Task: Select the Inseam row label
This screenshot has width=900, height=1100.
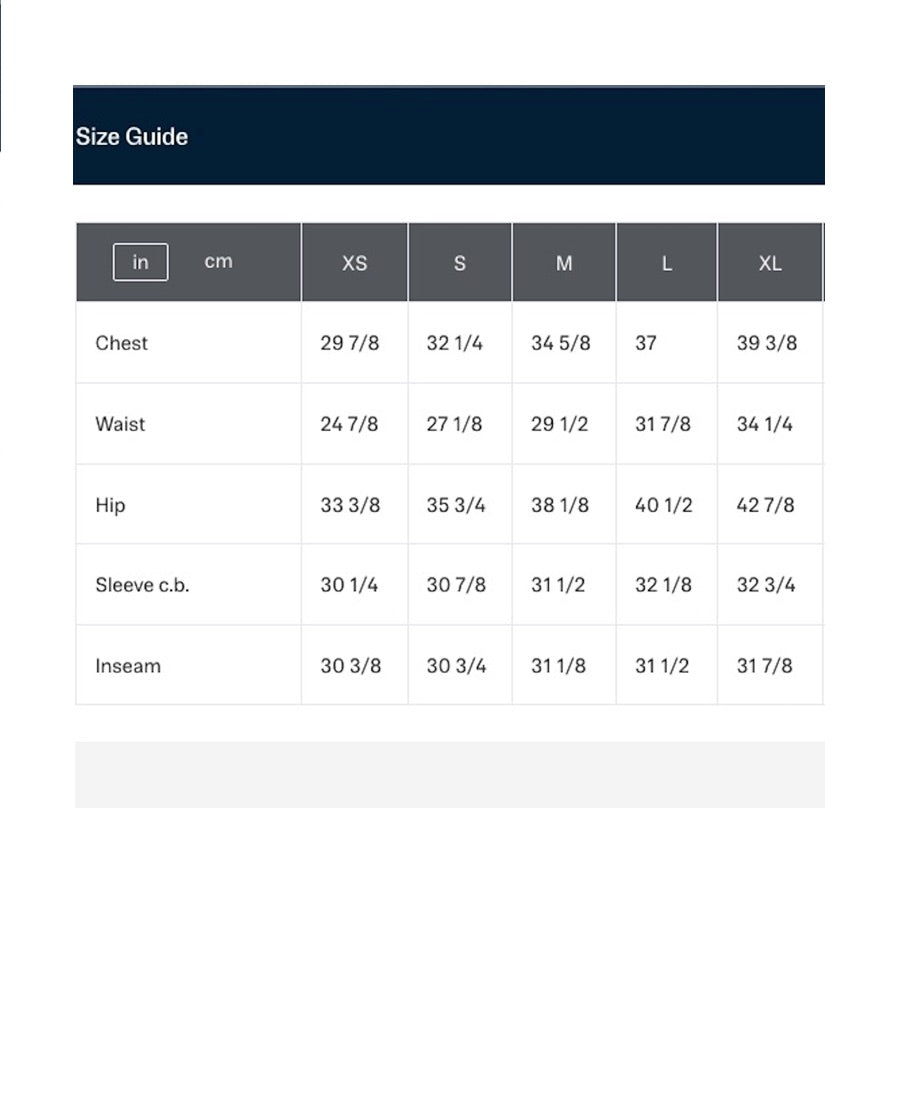Action: point(128,666)
